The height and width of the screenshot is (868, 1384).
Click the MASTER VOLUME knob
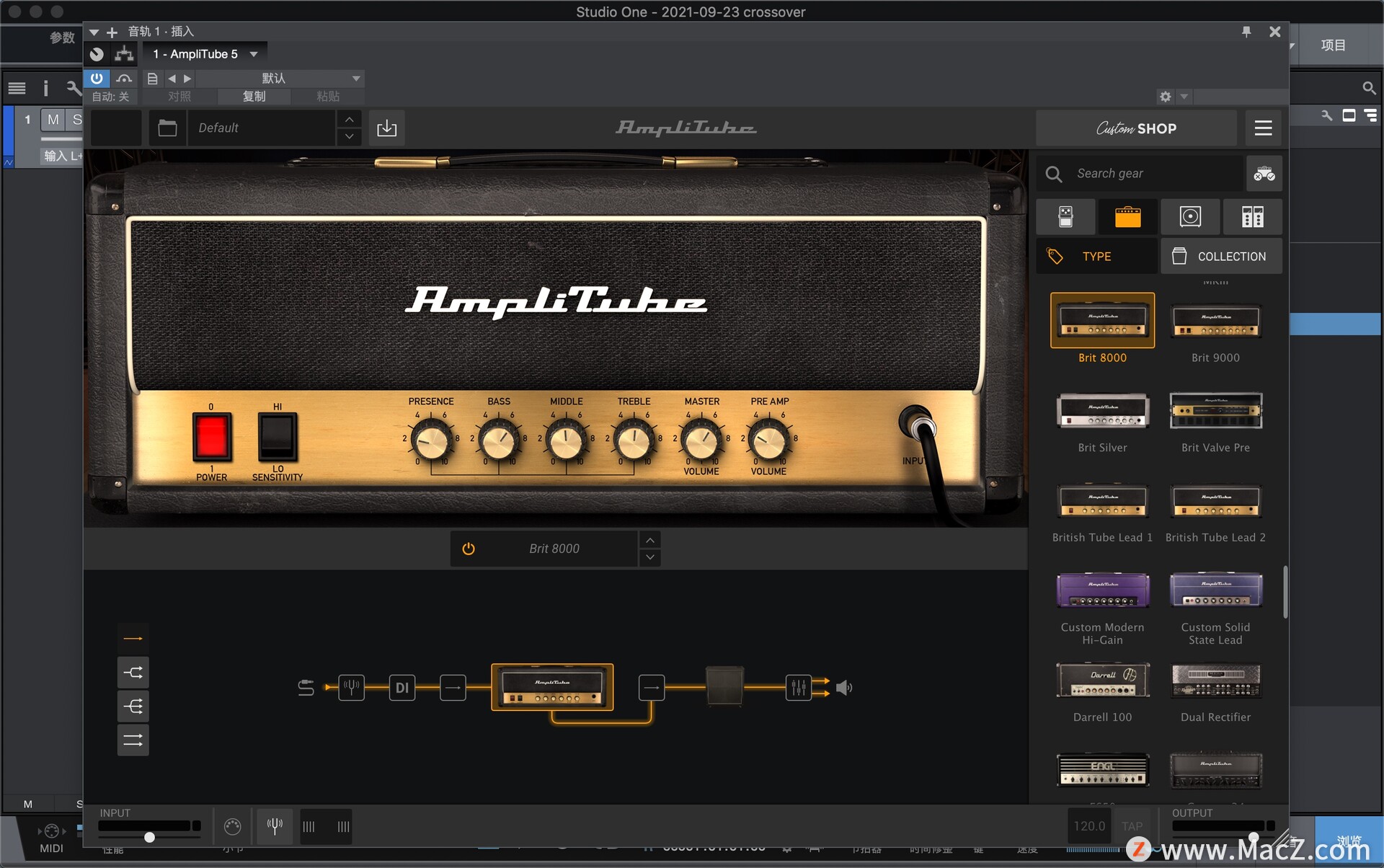click(x=701, y=439)
